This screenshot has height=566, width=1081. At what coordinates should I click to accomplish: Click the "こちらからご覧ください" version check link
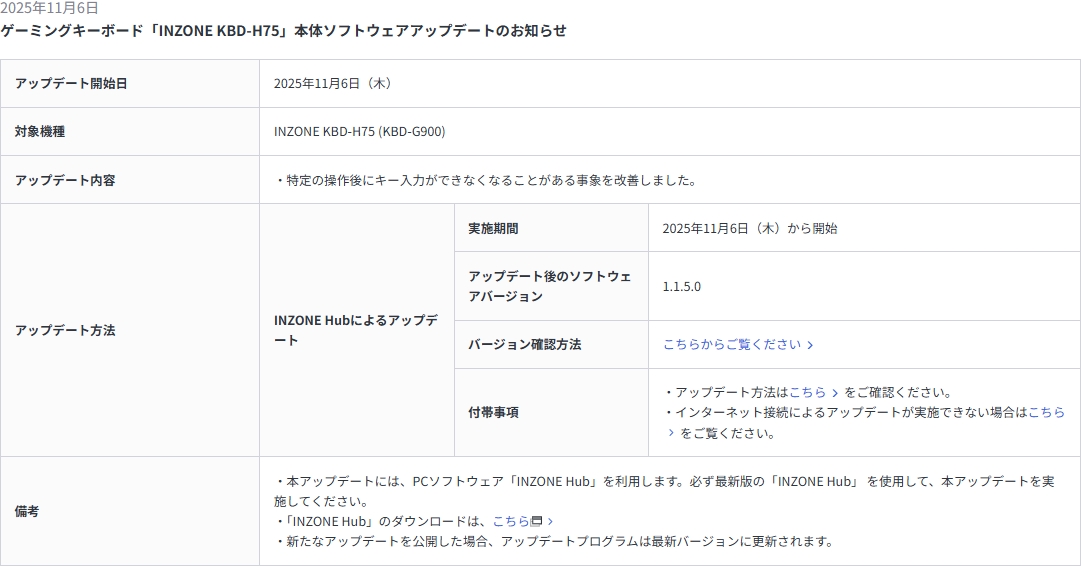731,344
